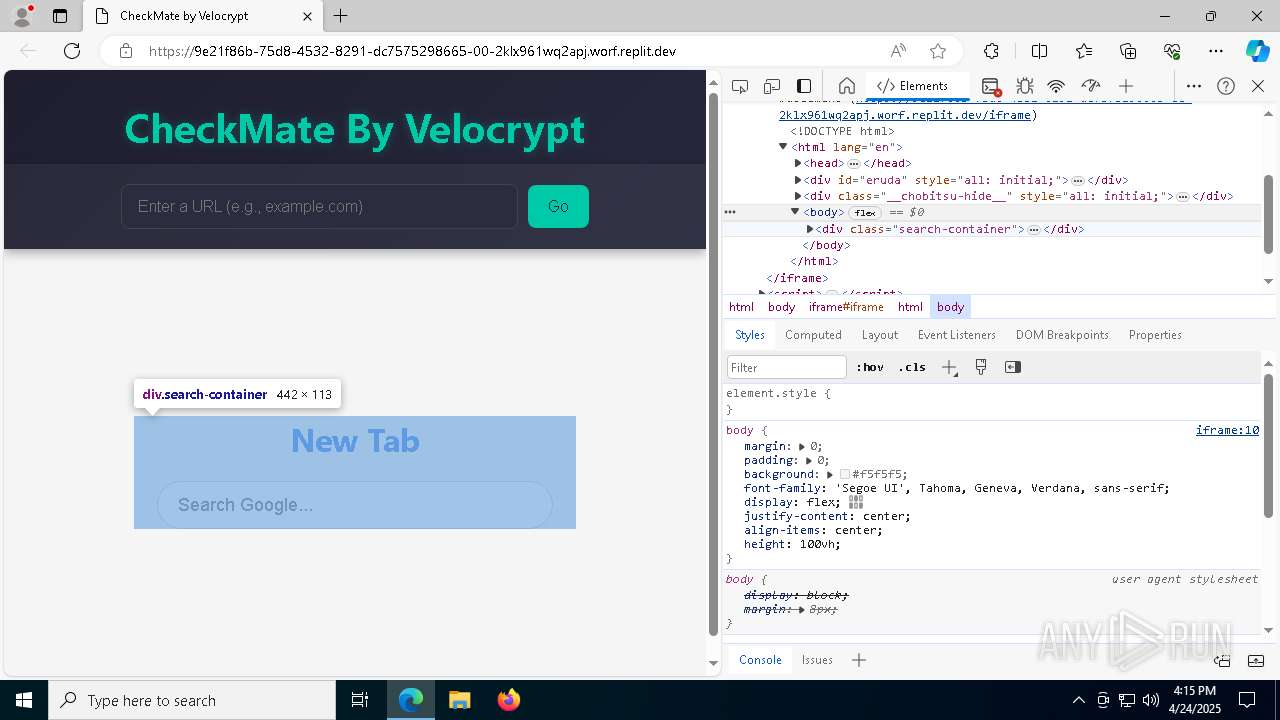Image resolution: width=1280 pixels, height=720 pixels.
Task: Expand the __chobitsu-hide__ div node
Action: pyautogui.click(x=798, y=196)
